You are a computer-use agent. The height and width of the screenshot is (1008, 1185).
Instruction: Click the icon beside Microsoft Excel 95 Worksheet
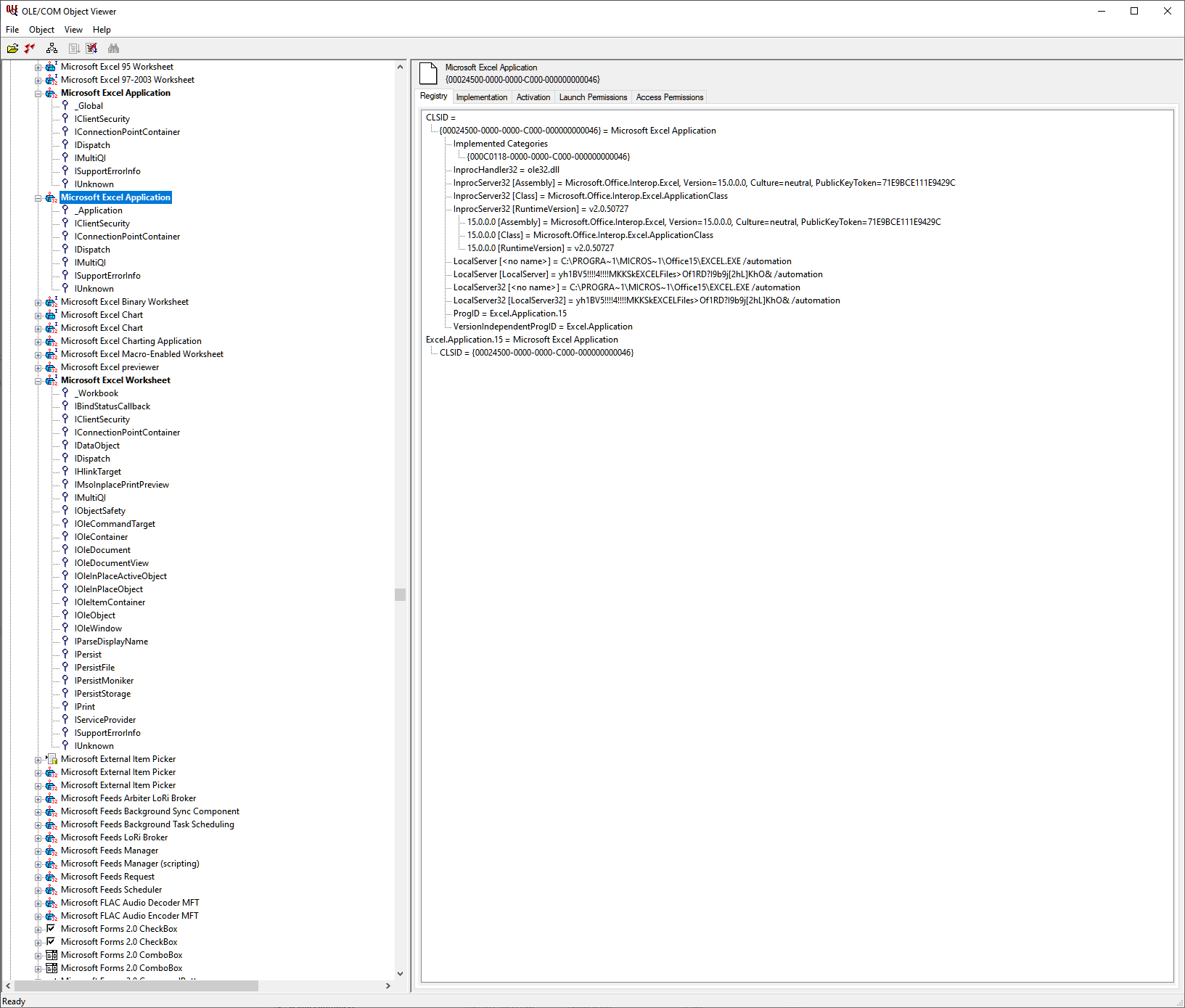pyautogui.click(x=52, y=67)
